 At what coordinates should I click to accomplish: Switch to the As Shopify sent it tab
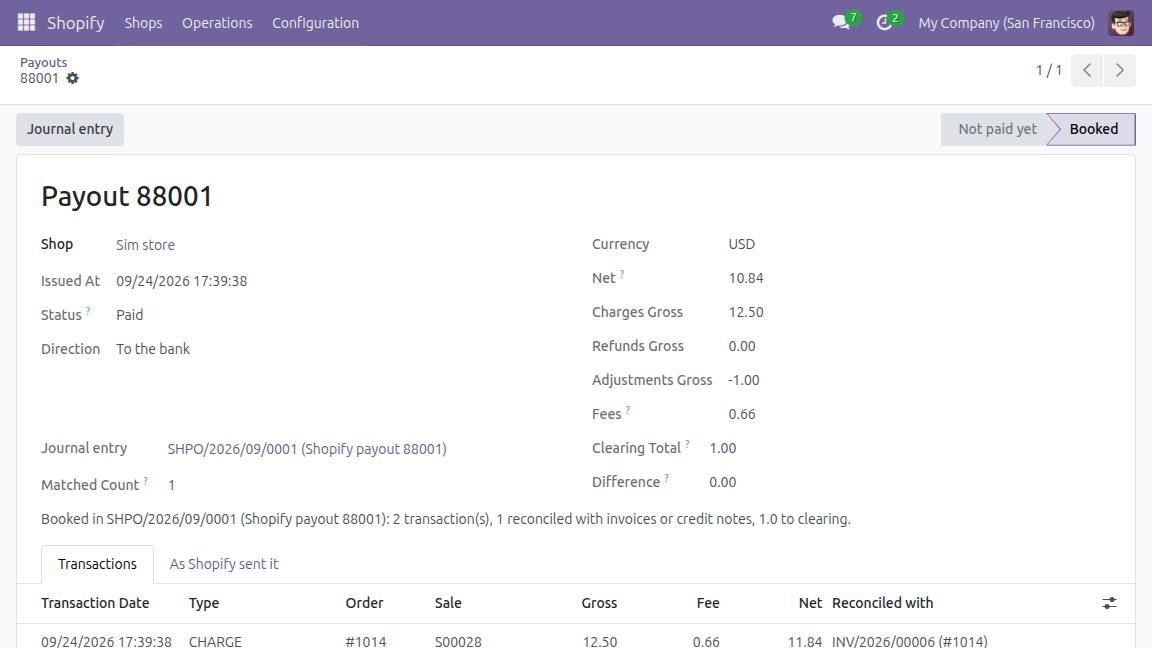224,564
